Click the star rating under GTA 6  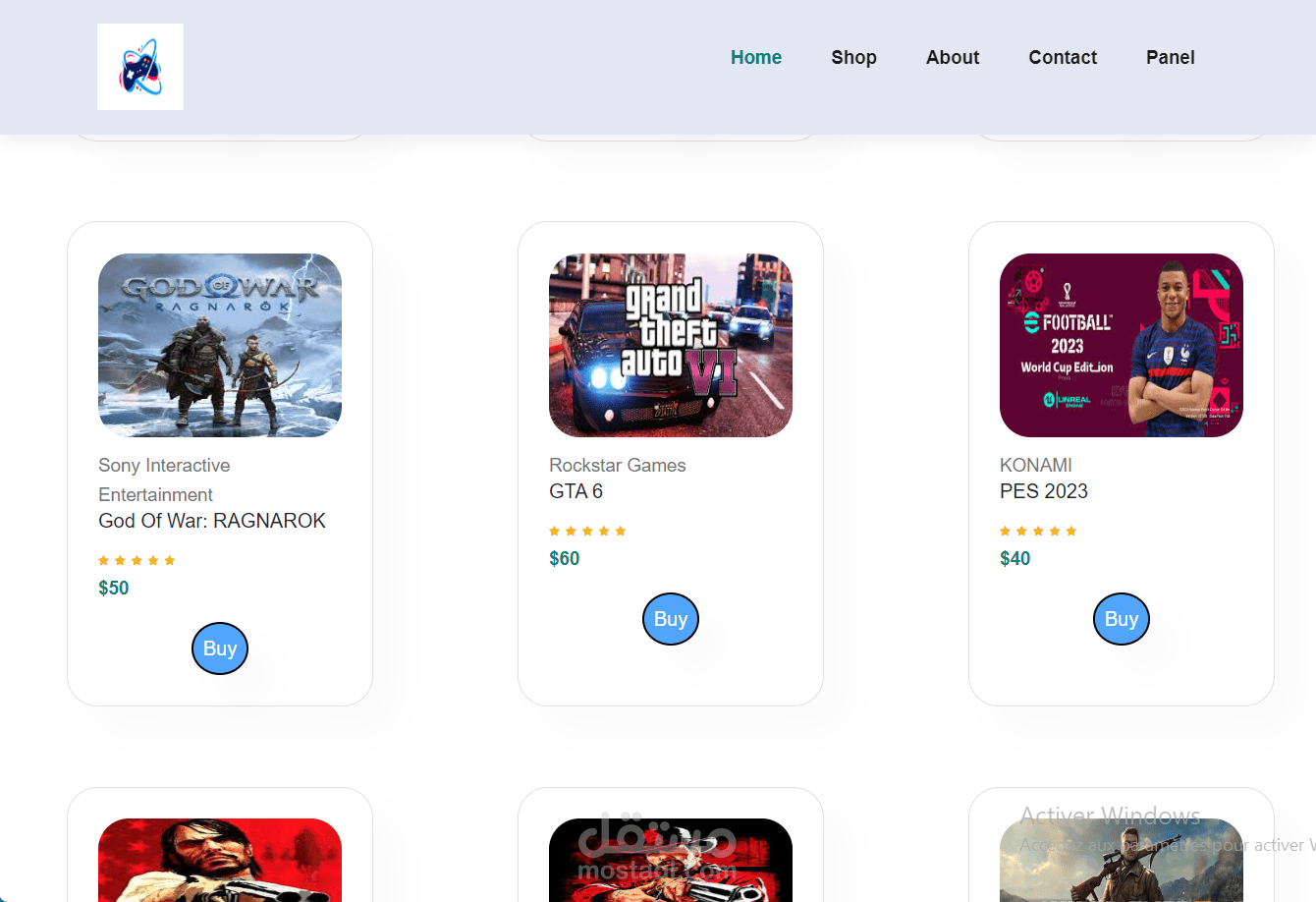587,531
